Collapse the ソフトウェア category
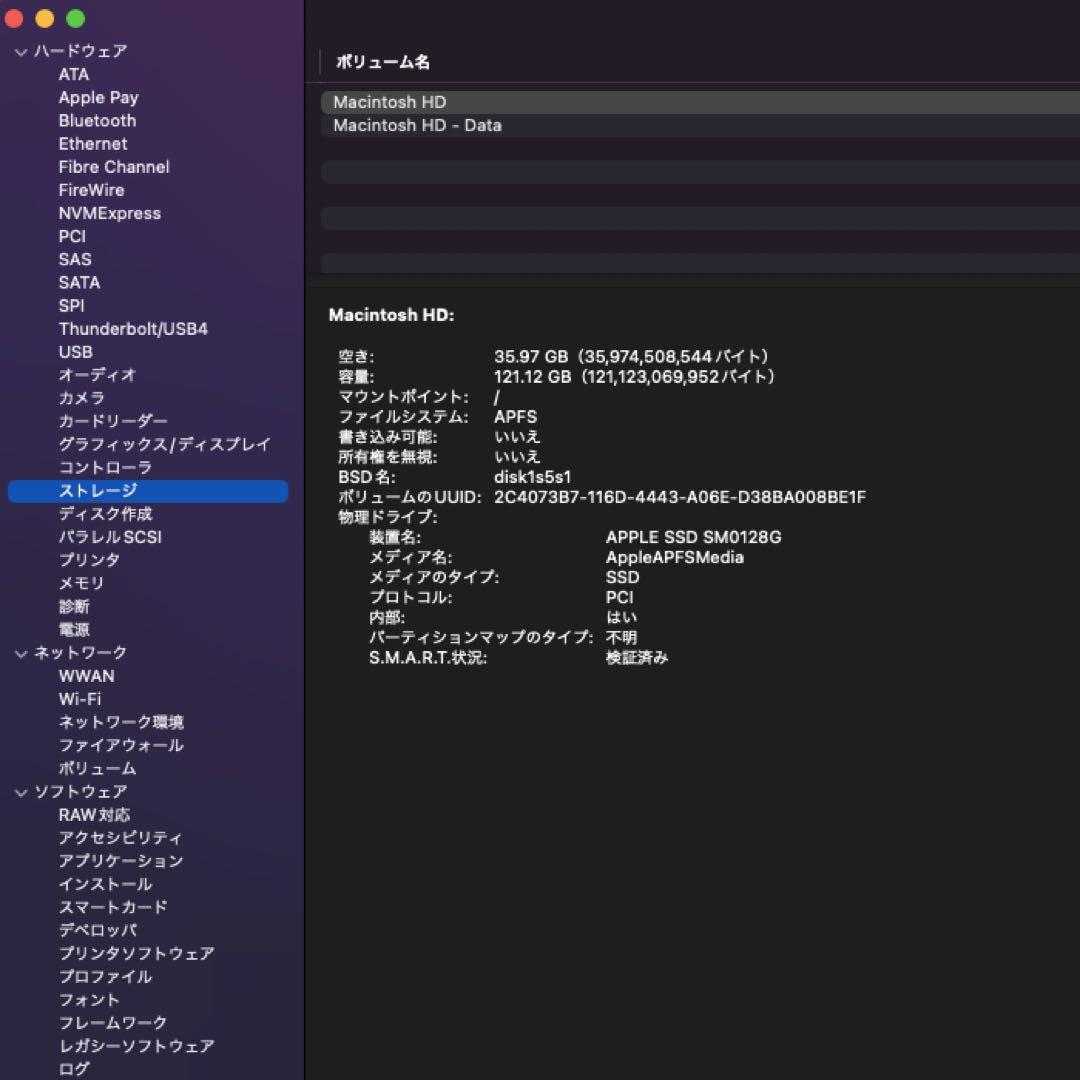This screenshot has height=1080, width=1080. 20,791
